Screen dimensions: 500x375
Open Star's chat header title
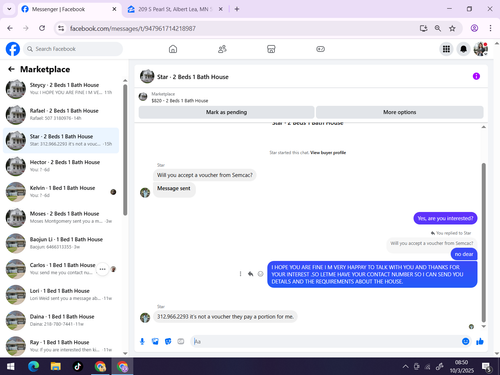pos(193,77)
